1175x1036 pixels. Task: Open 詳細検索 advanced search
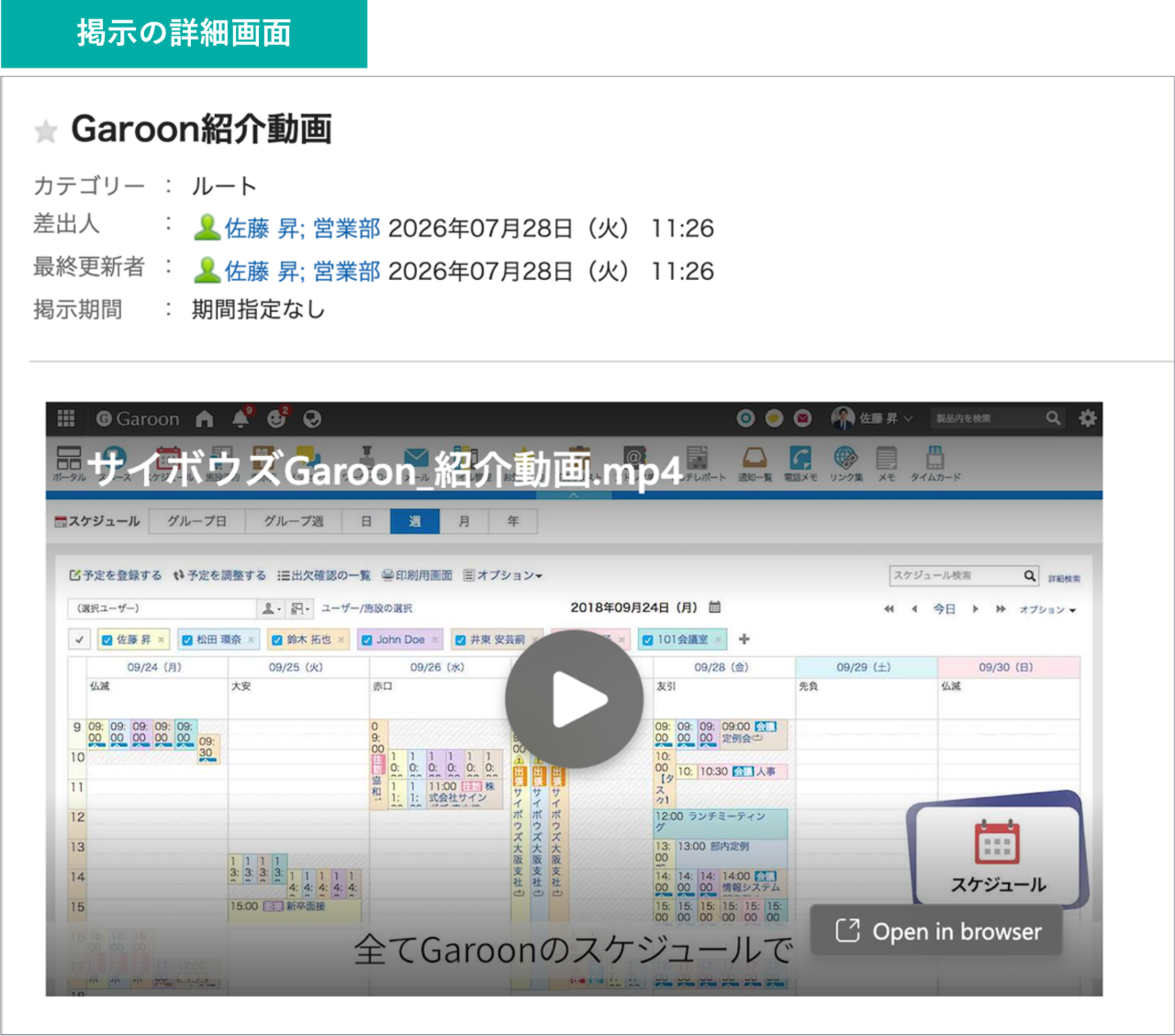(x=1064, y=579)
